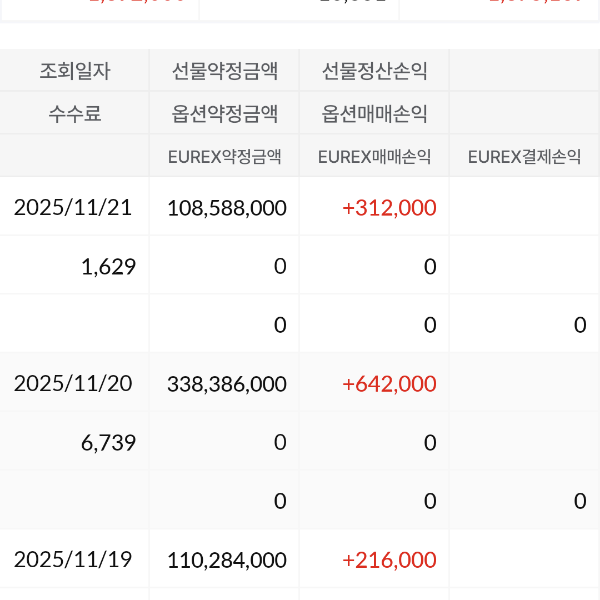Select the 선물약정금액 header cell
The image size is (600, 600).
pos(224,71)
